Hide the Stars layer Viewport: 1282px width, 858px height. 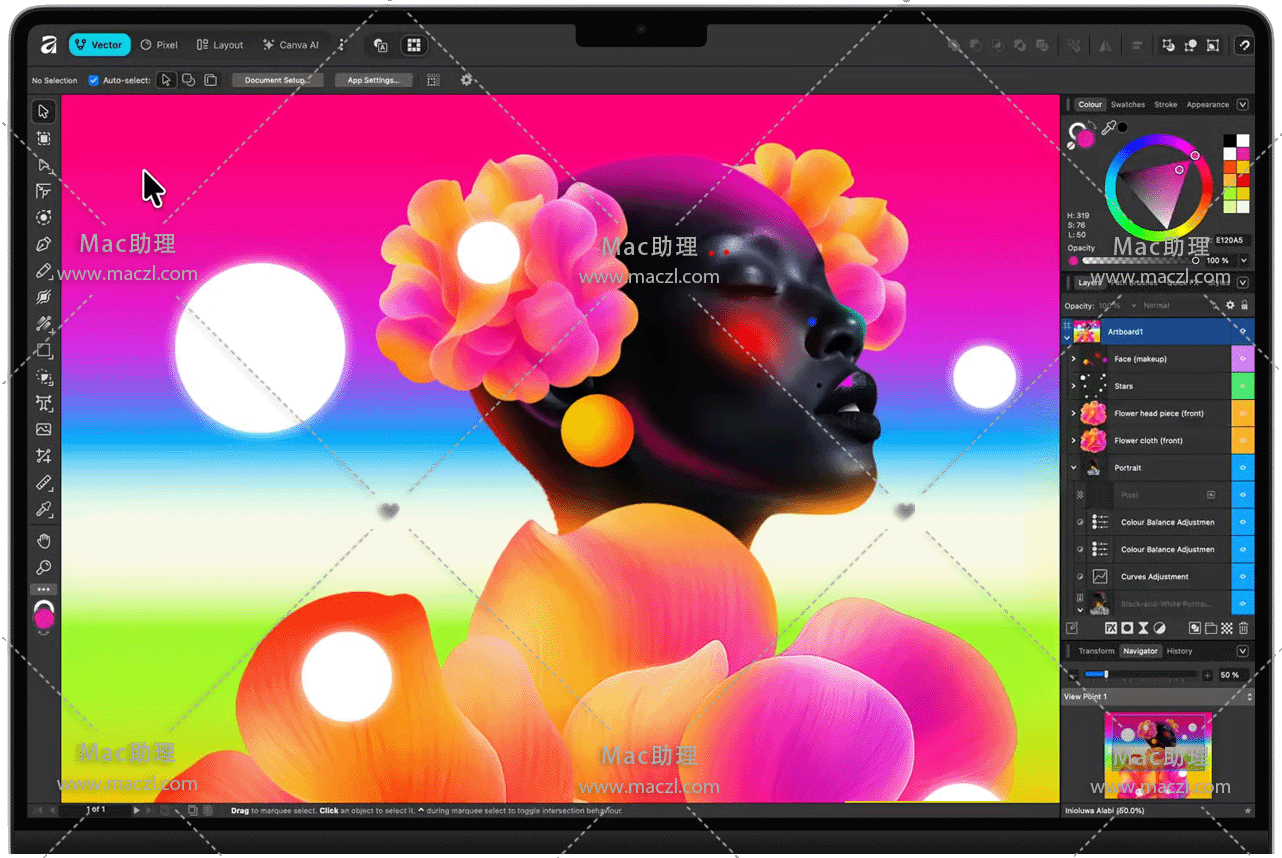(x=1243, y=386)
